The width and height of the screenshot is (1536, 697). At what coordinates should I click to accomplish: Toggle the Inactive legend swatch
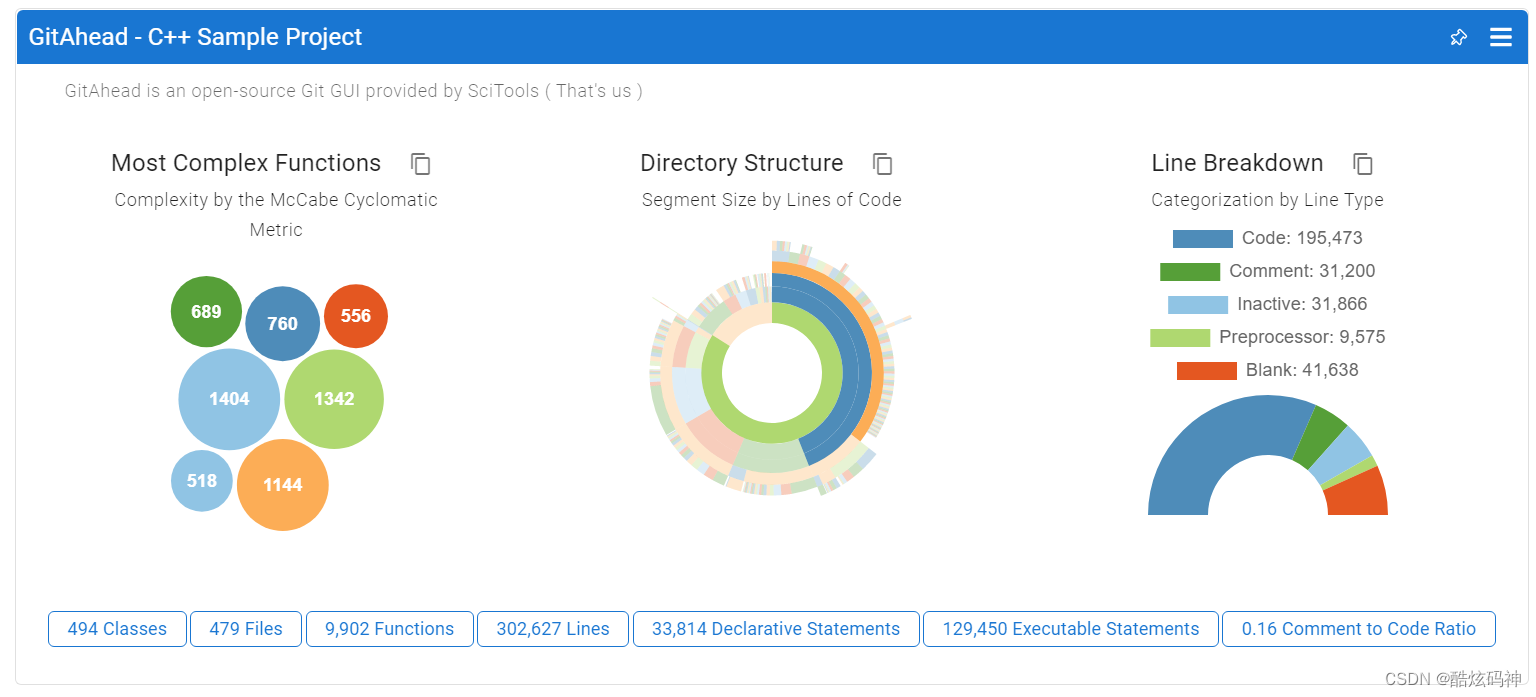pos(1198,304)
